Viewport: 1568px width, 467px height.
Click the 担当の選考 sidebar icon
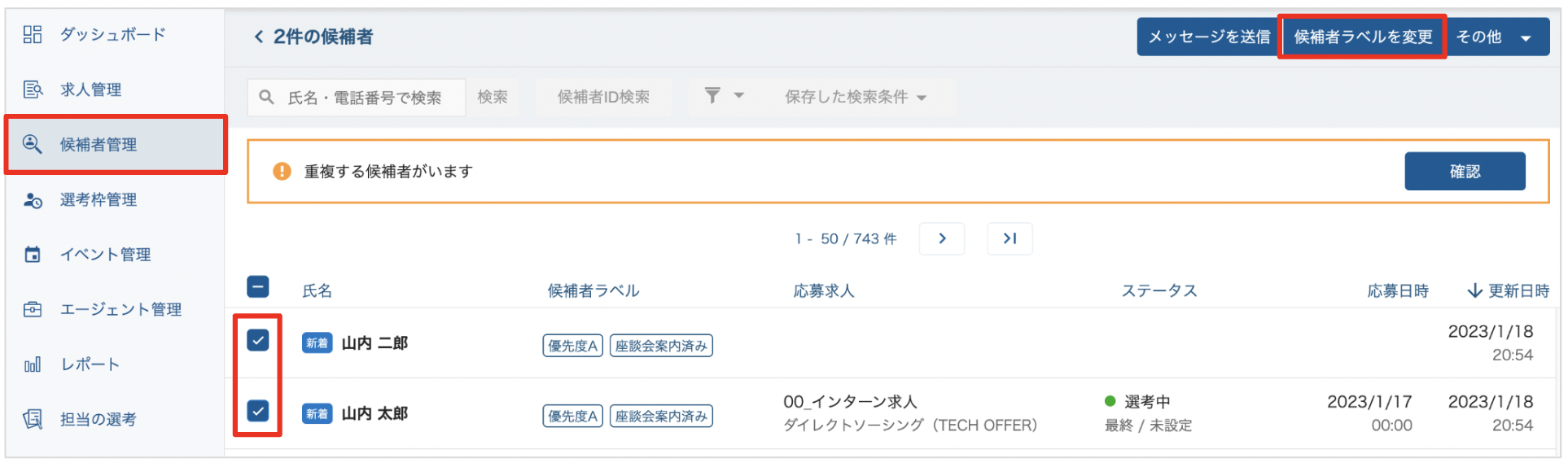pyautogui.click(x=33, y=419)
